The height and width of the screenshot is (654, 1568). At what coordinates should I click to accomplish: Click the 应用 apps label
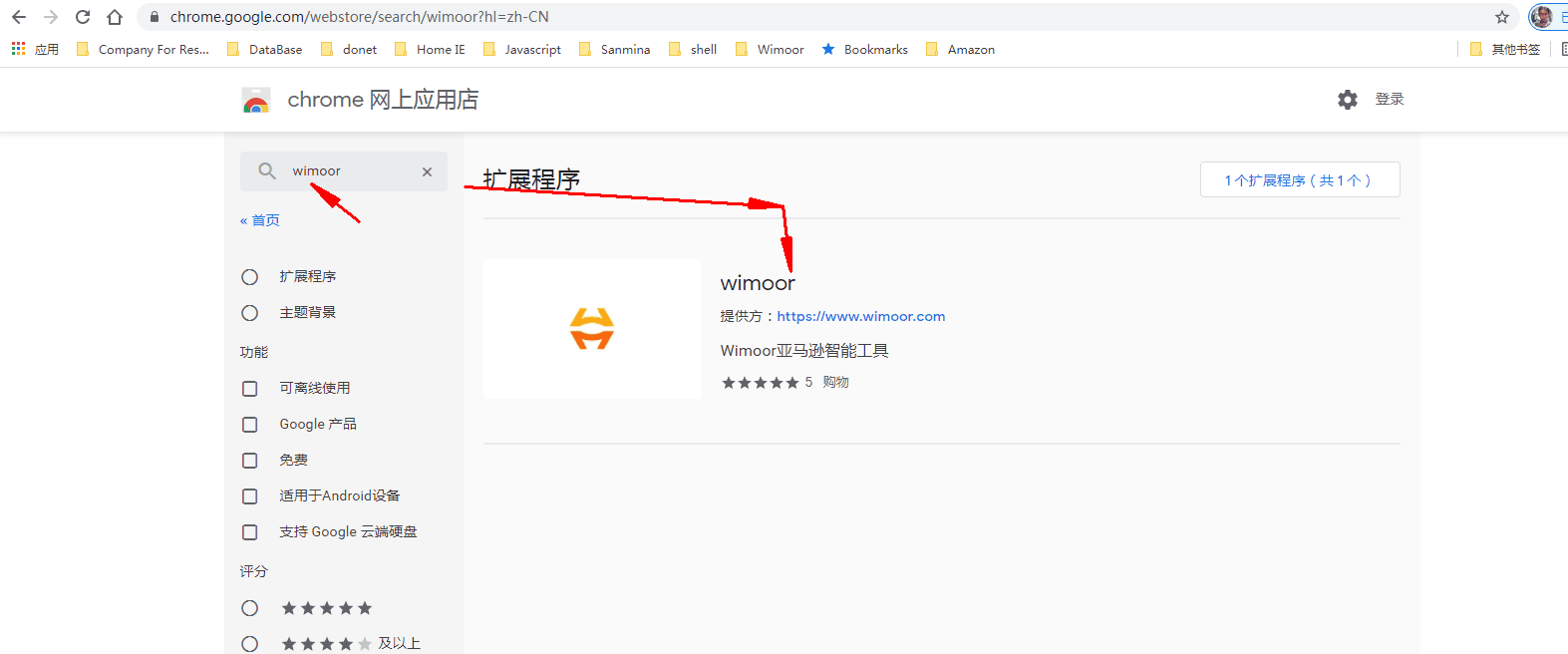pos(47,49)
